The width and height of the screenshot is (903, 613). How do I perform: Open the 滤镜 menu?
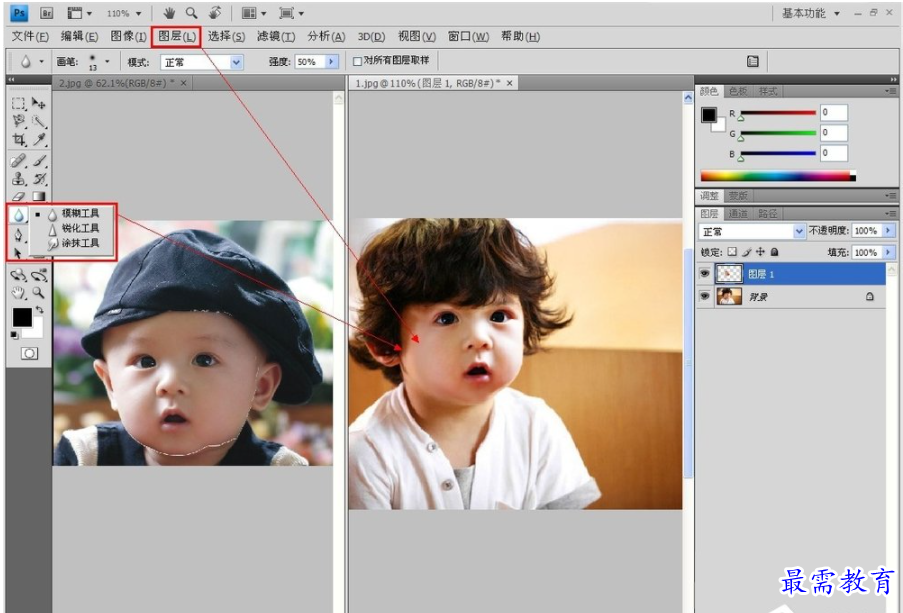coord(276,36)
